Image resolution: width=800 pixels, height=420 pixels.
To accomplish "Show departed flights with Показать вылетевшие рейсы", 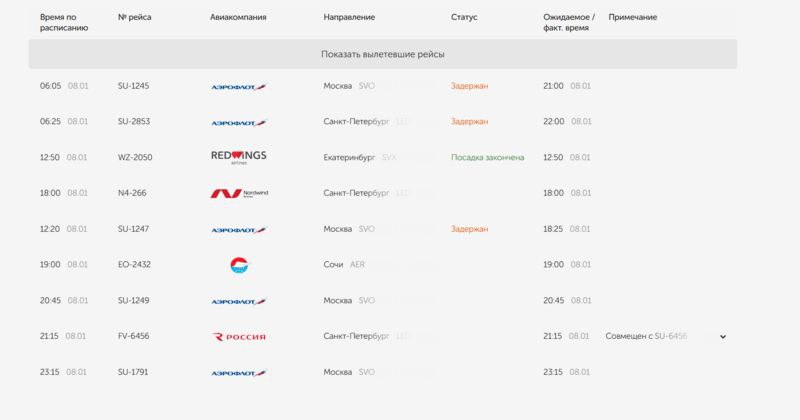I will pyautogui.click(x=383, y=53).
